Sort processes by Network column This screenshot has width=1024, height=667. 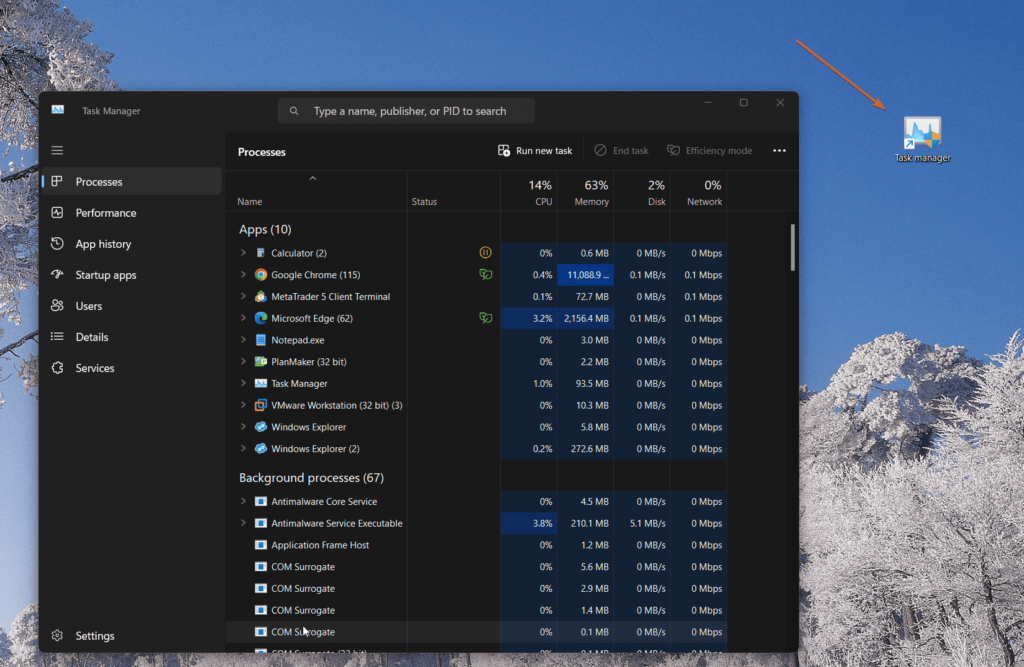[x=698, y=191]
